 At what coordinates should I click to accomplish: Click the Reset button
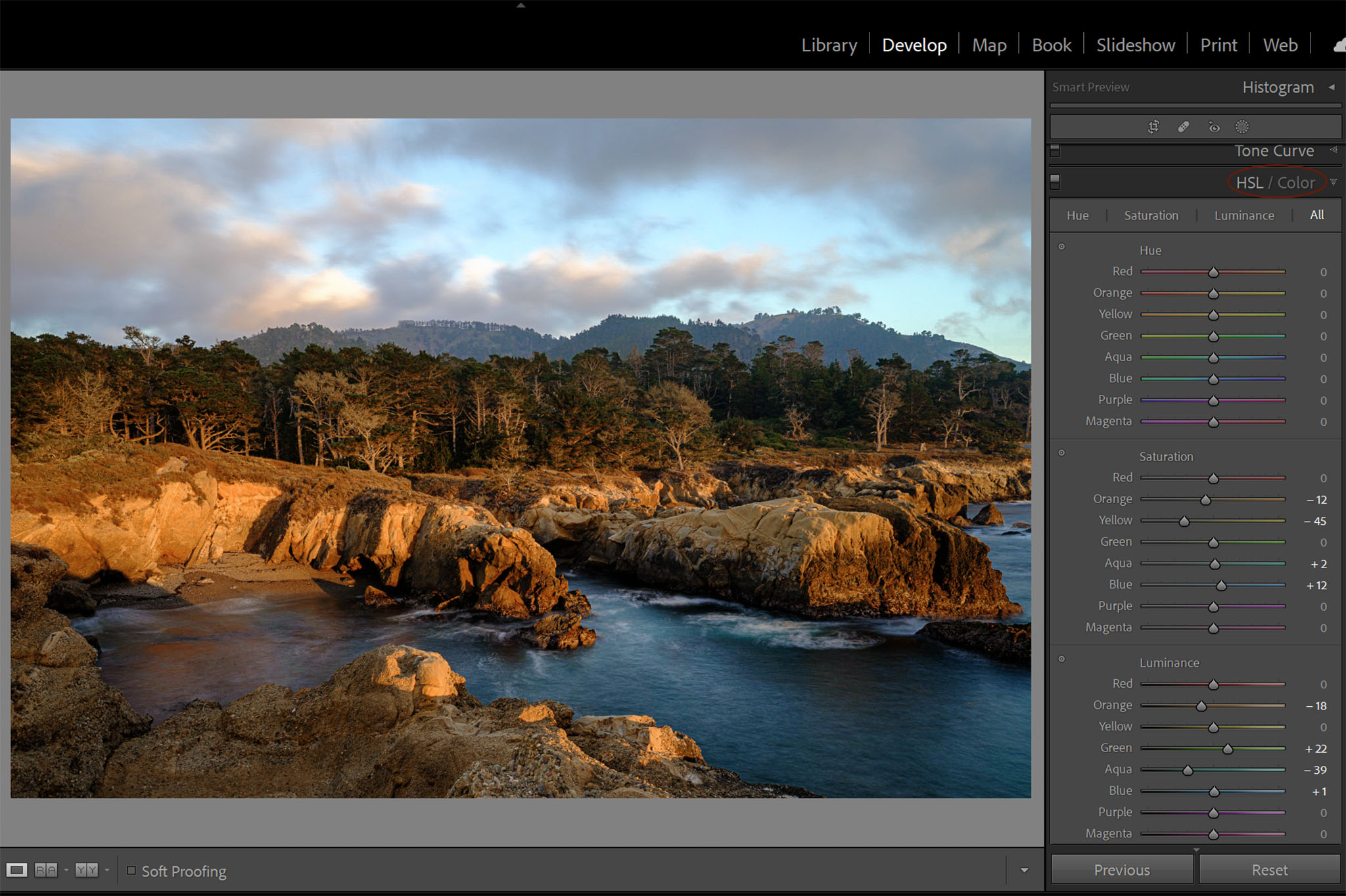tap(1269, 870)
